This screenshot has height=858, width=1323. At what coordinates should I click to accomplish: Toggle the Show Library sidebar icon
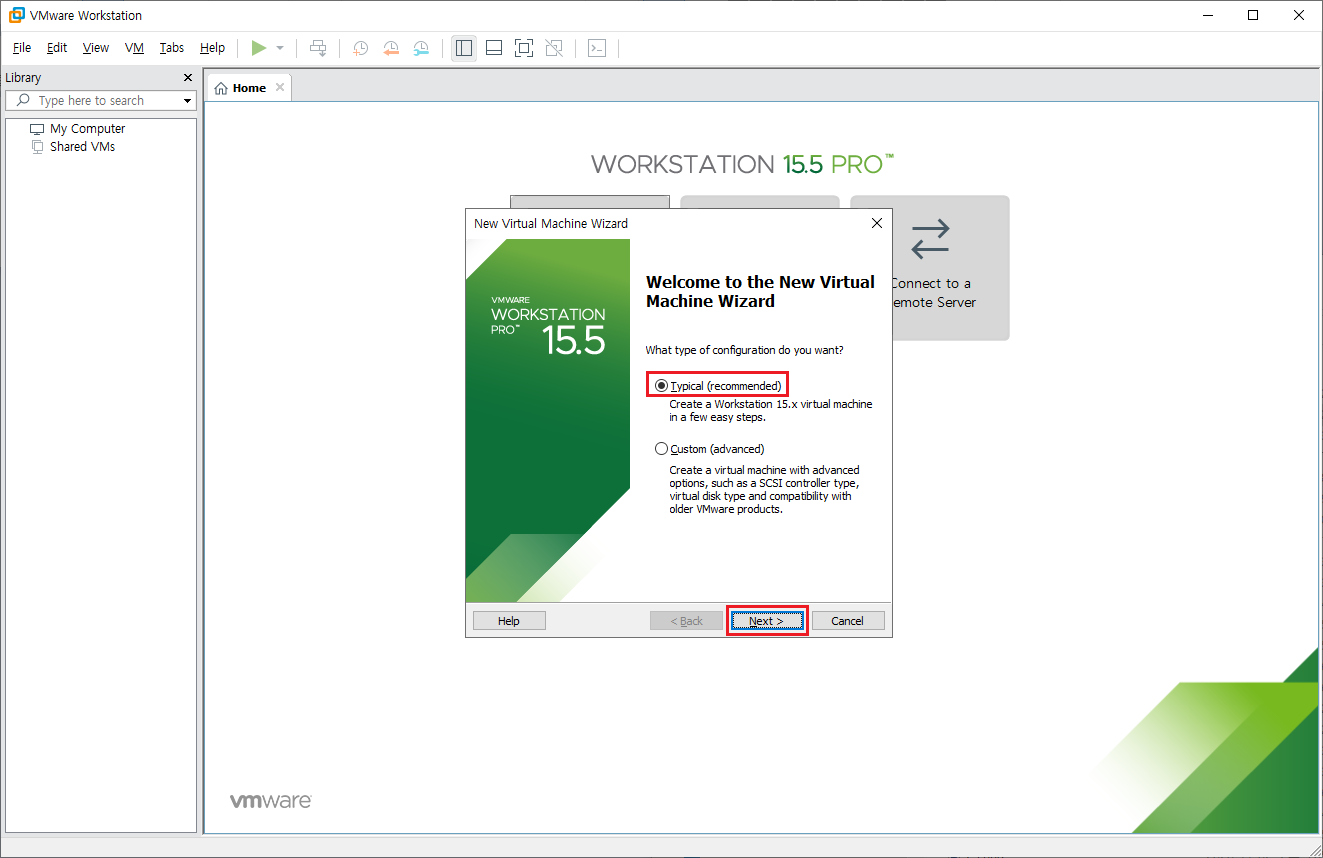(463, 48)
